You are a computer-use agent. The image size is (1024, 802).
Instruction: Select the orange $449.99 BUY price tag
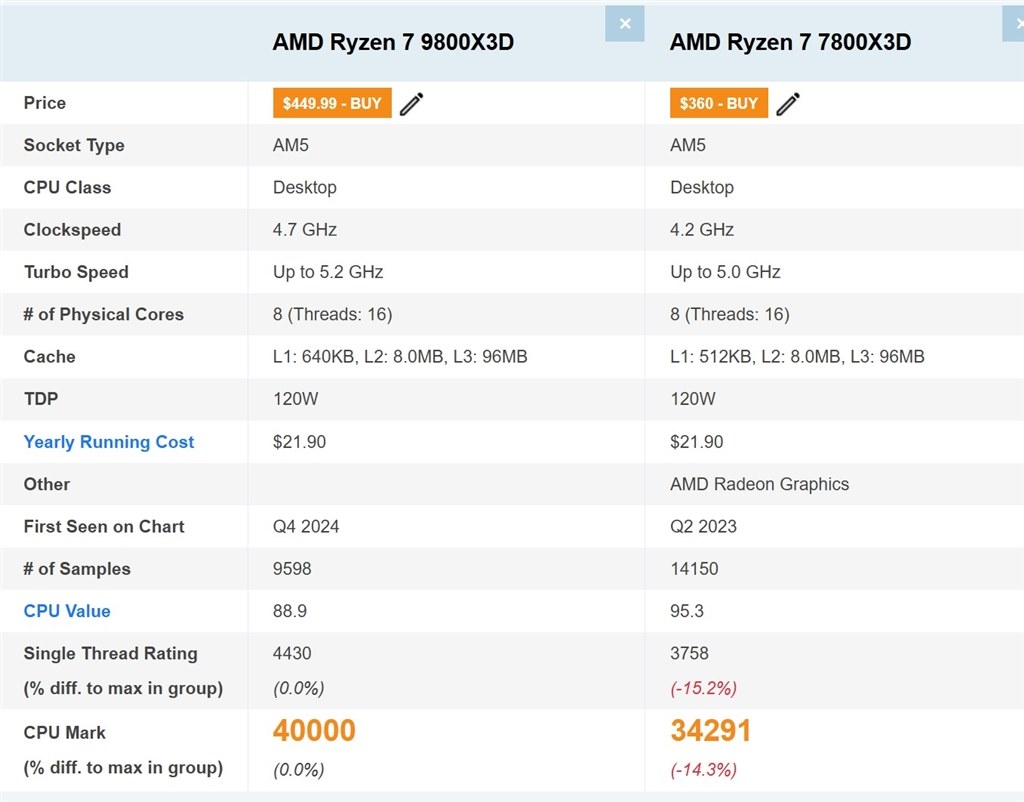(331, 102)
